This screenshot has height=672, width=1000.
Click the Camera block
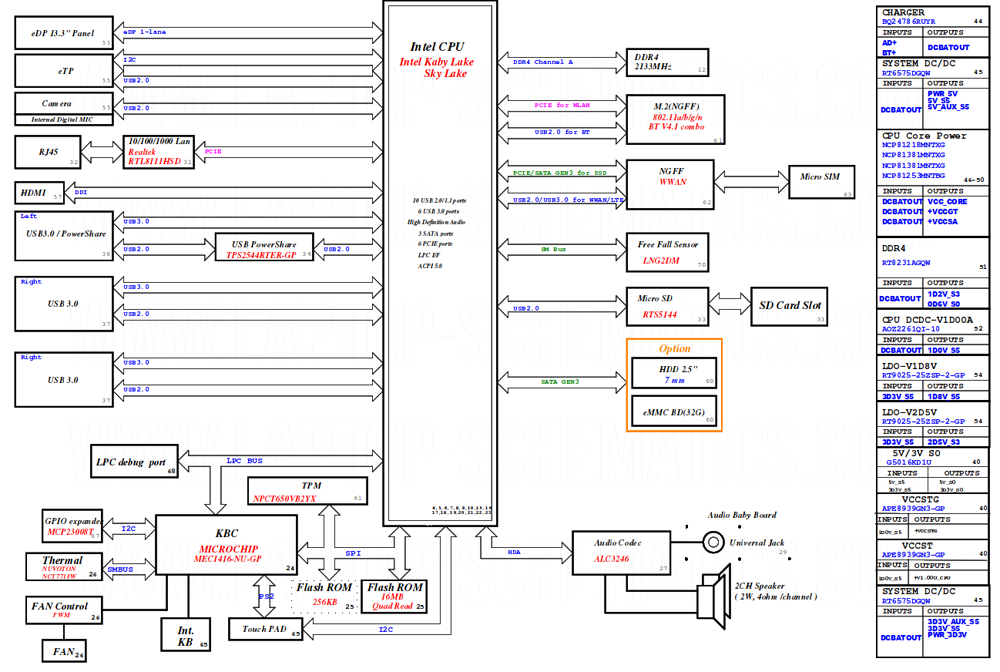tap(64, 103)
